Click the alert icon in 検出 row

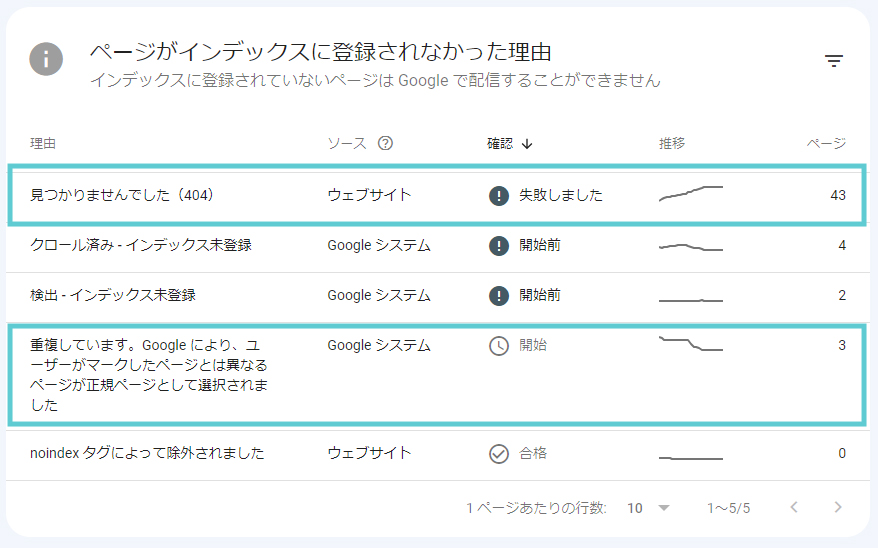[x=499, y=295]
